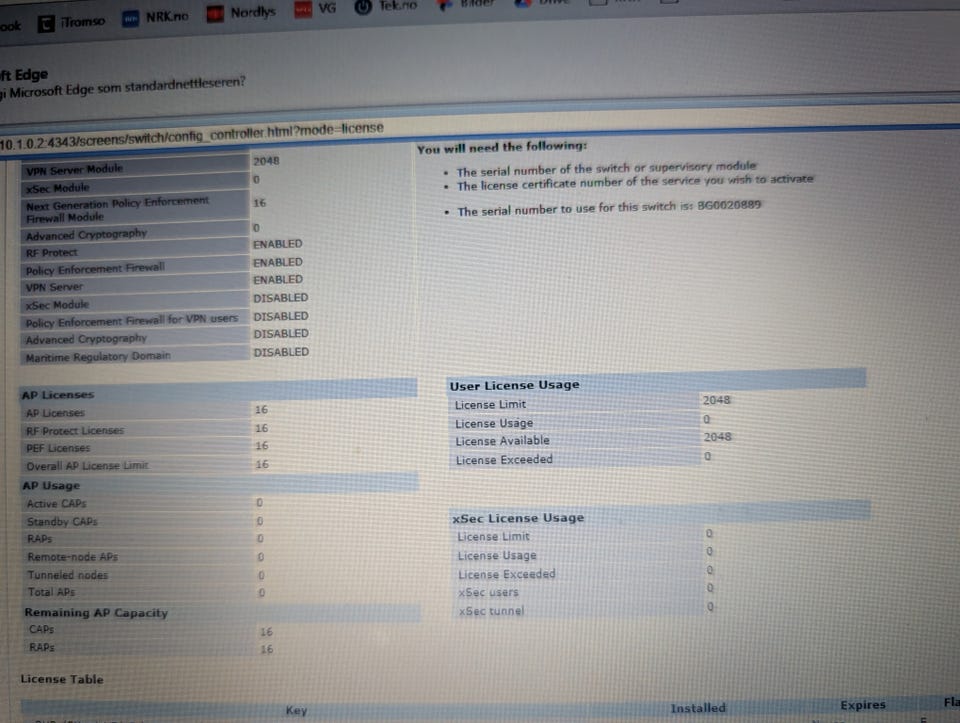This screenshot has width=960, height=723.
Task: Select the Overall AP License Limit label
Action: point(88,466)
